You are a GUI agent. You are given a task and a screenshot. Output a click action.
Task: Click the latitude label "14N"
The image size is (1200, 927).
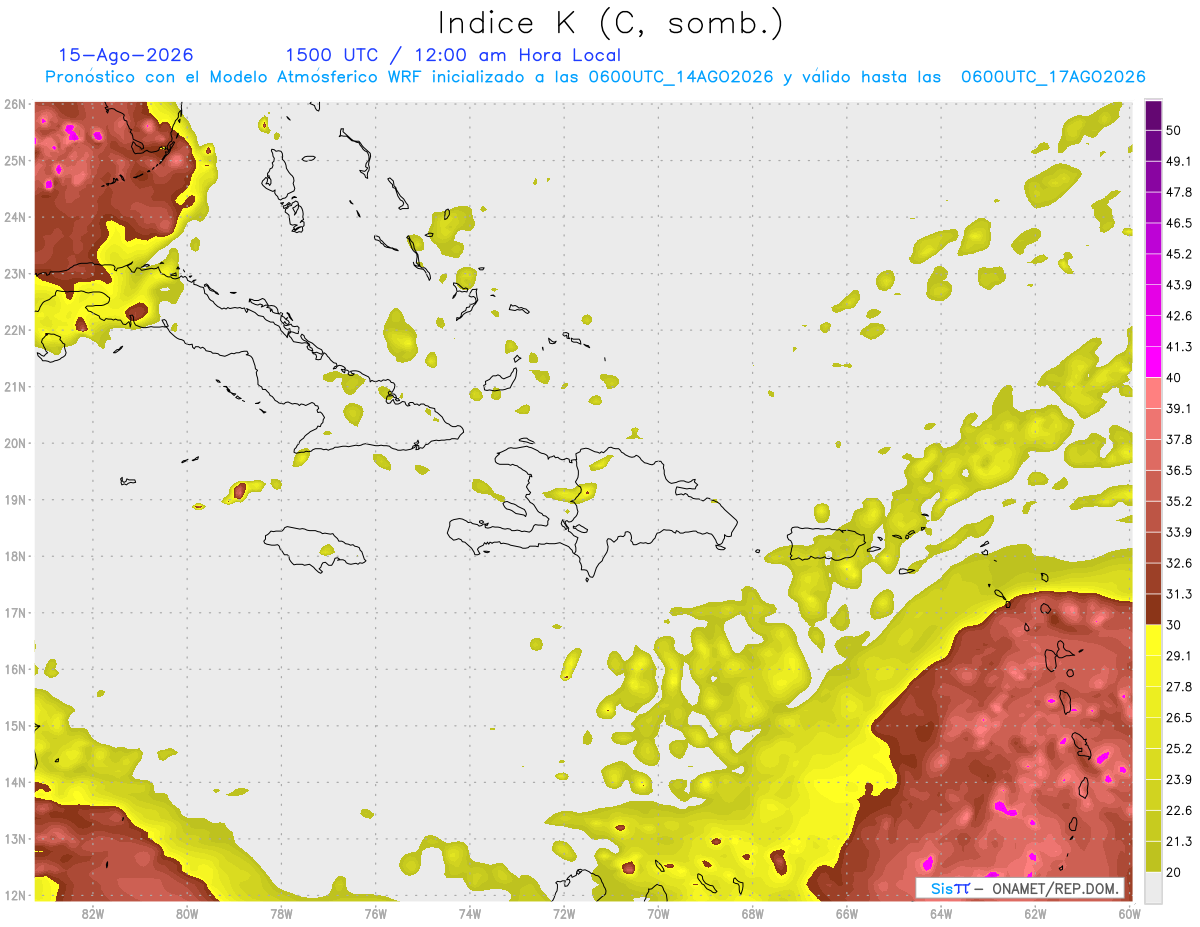pyautogui.click(x=15, y=782)
